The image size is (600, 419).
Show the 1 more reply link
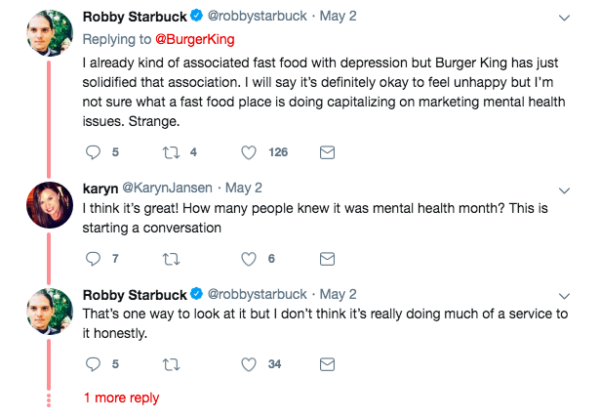coord(122,398)
